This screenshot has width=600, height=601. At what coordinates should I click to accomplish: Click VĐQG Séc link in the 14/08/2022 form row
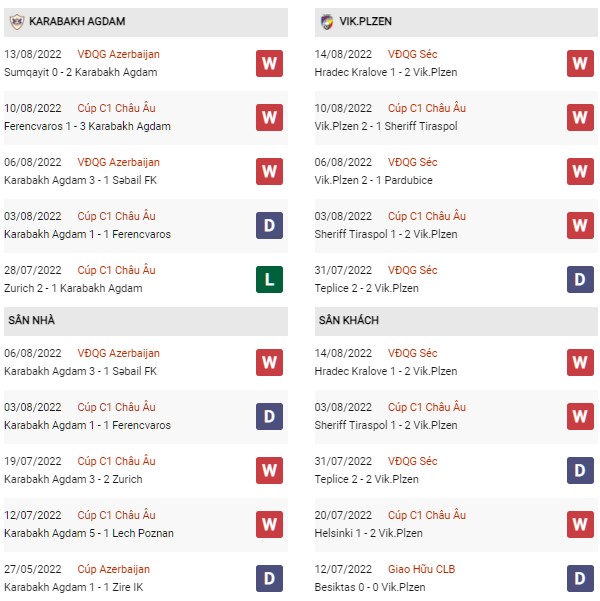413,54
